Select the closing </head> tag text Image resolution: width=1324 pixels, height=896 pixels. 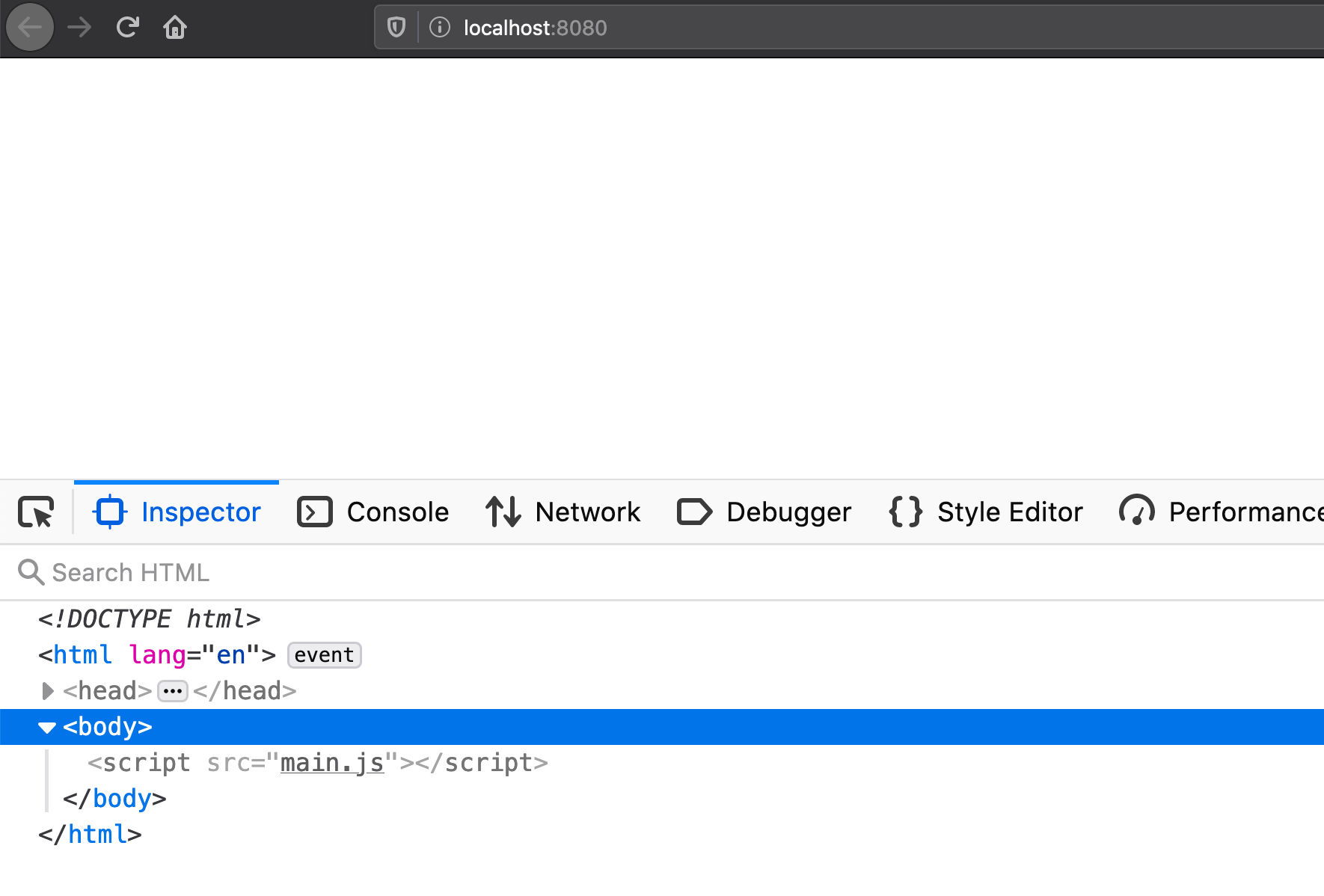click(x=245, y=691)
